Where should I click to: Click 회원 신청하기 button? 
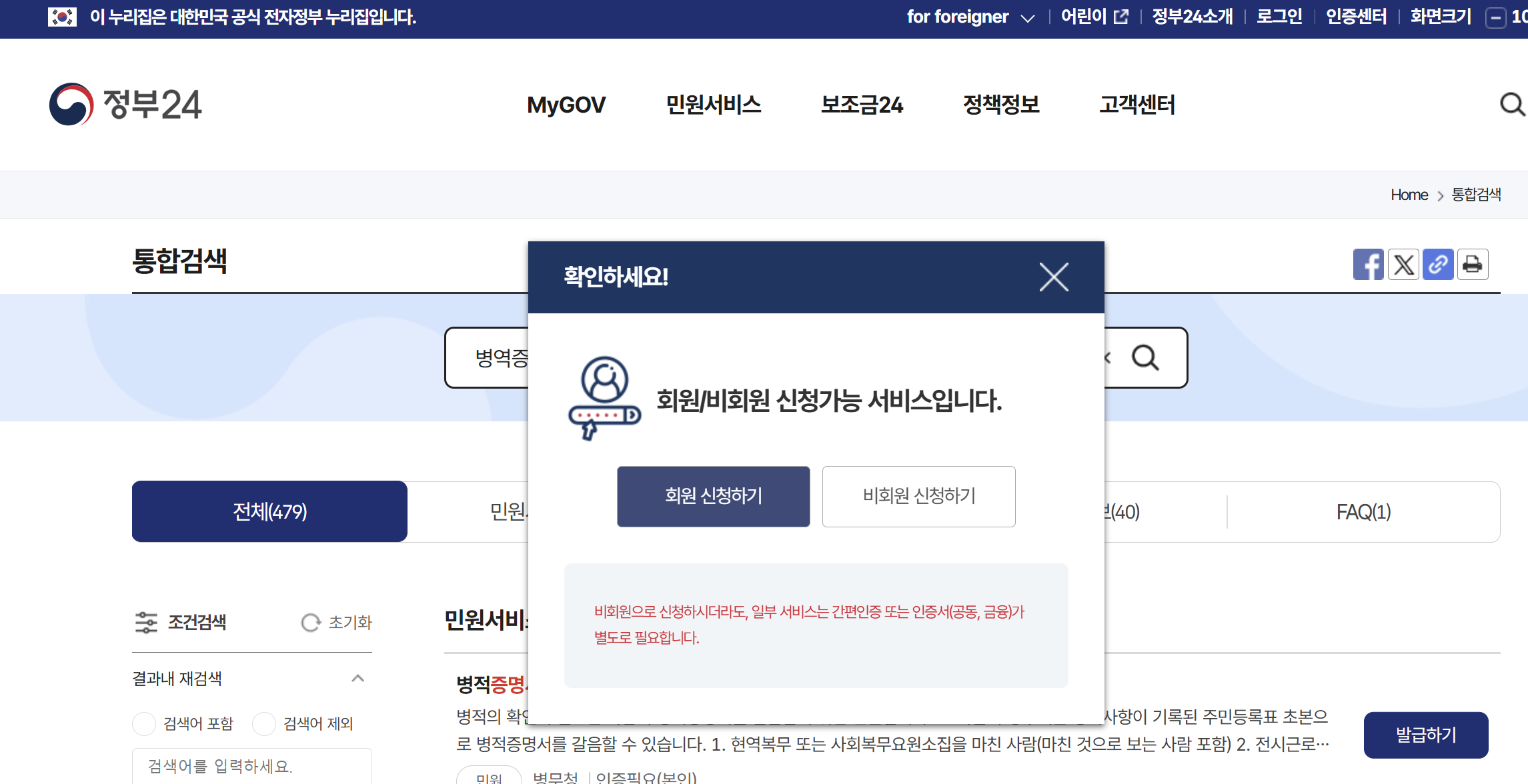[x=713, y=496]
